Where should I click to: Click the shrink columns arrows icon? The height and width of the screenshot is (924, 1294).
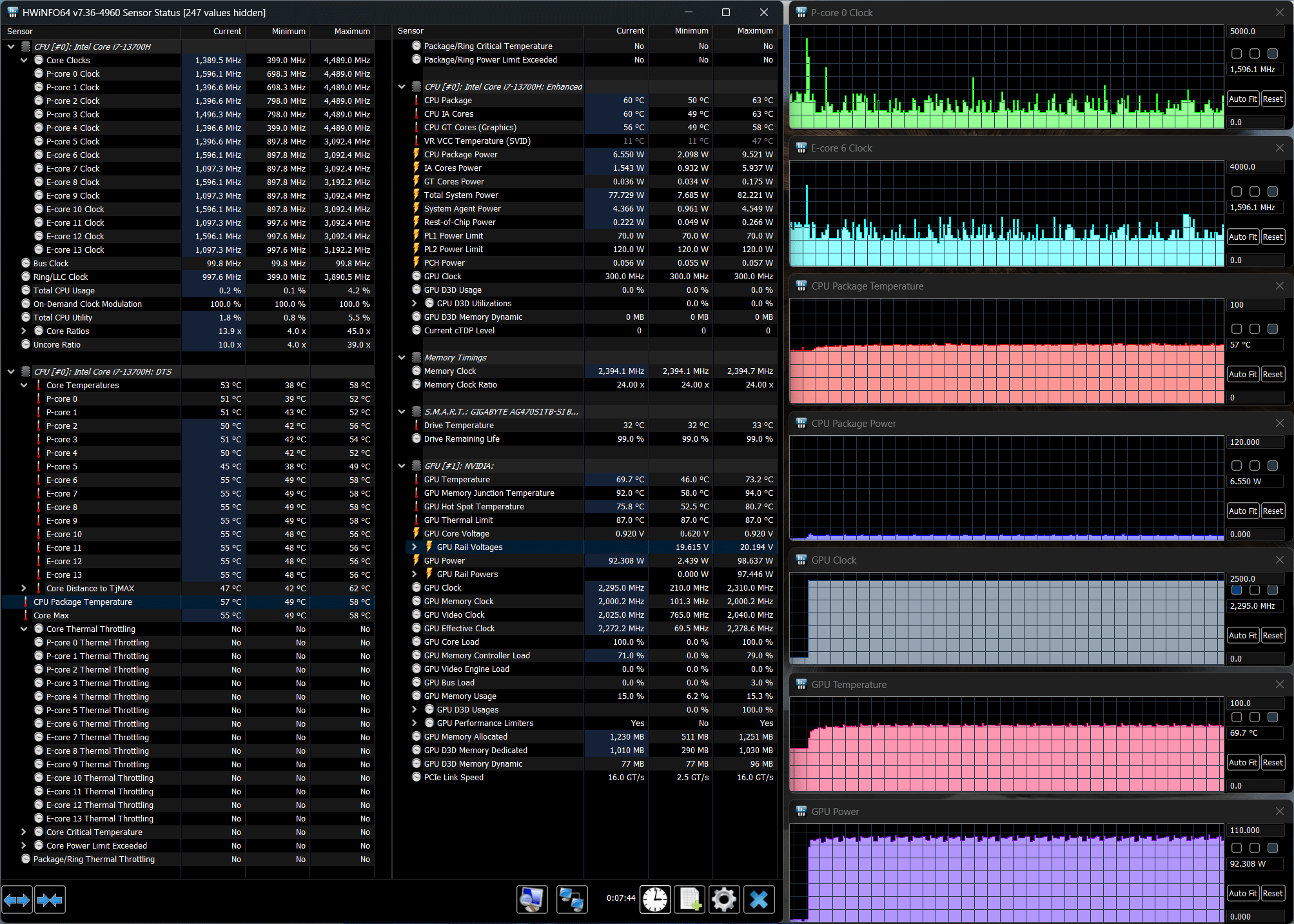[50, 899]
